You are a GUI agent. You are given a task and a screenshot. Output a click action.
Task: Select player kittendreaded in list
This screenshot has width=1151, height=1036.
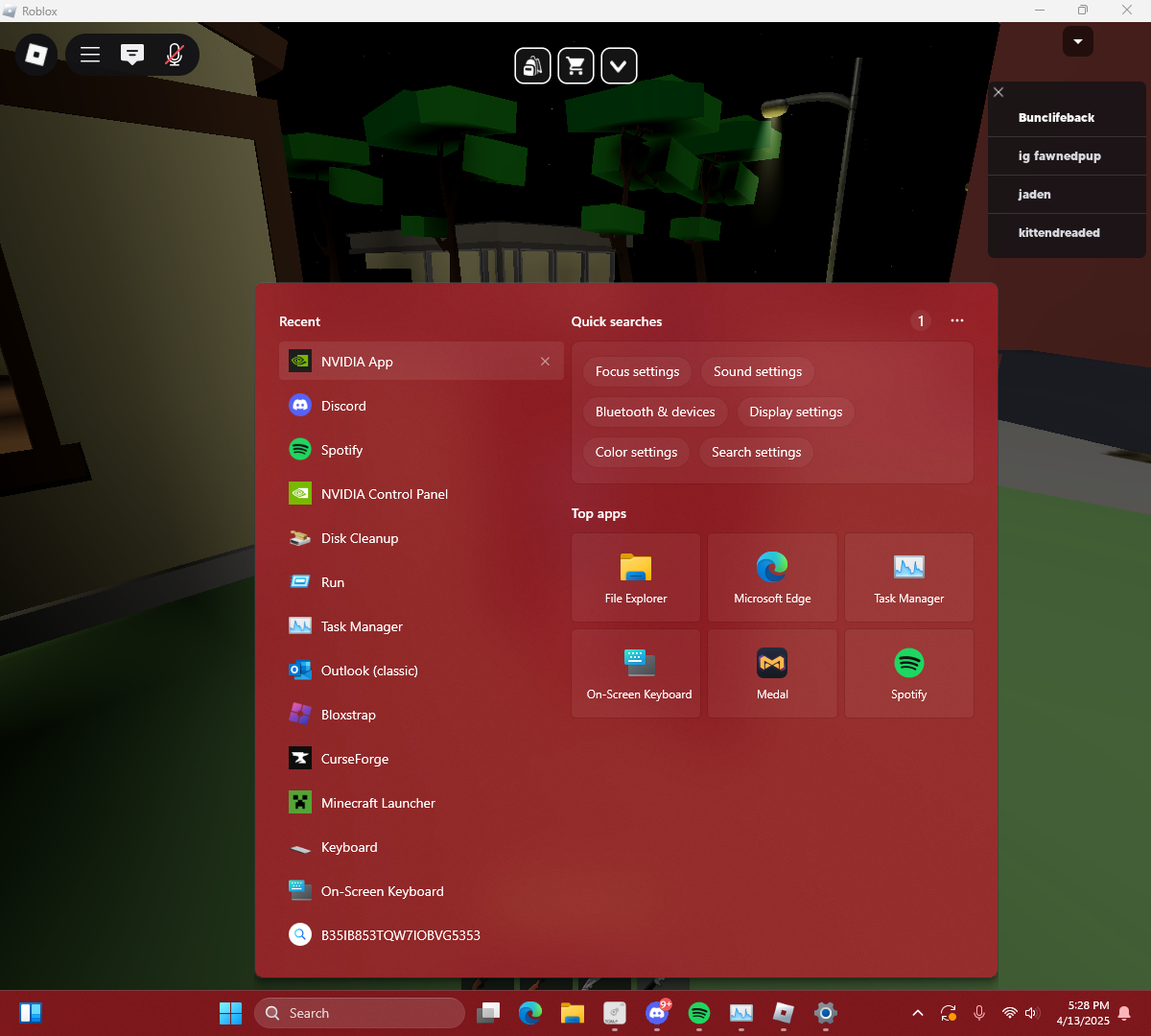coord(1067,232)
